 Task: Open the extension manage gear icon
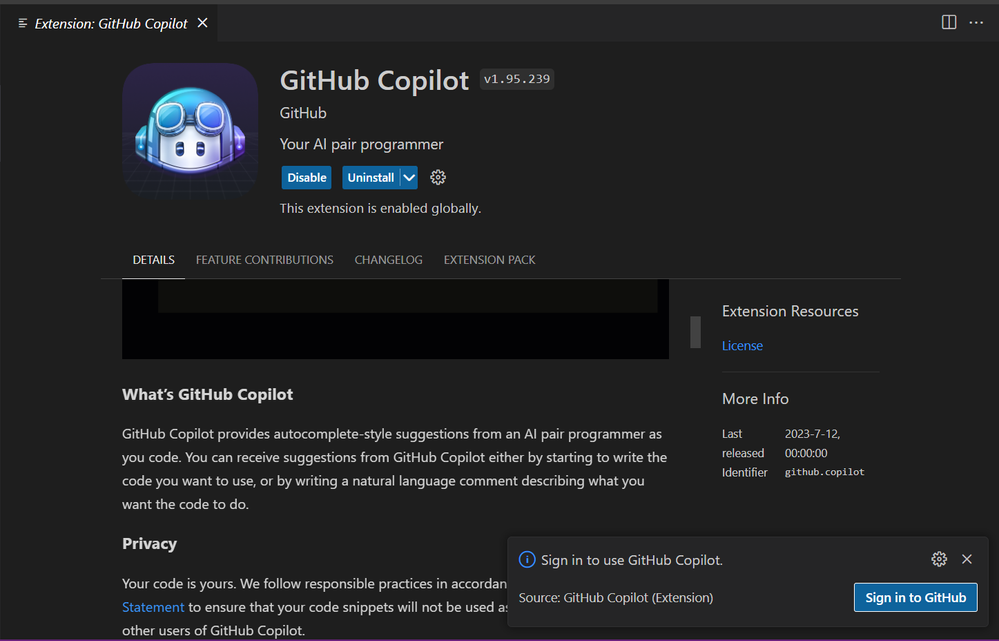(x=438, y=178)
